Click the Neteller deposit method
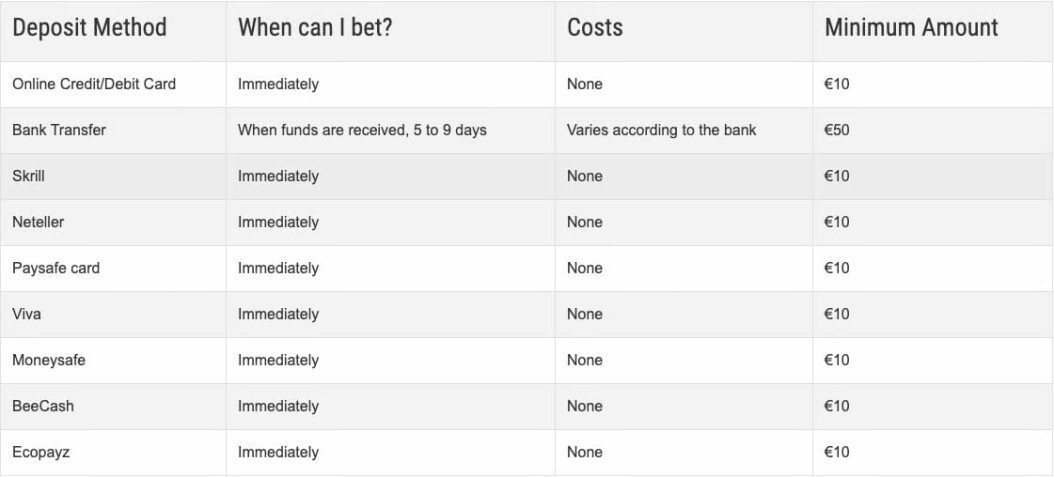 coord(38,222)
